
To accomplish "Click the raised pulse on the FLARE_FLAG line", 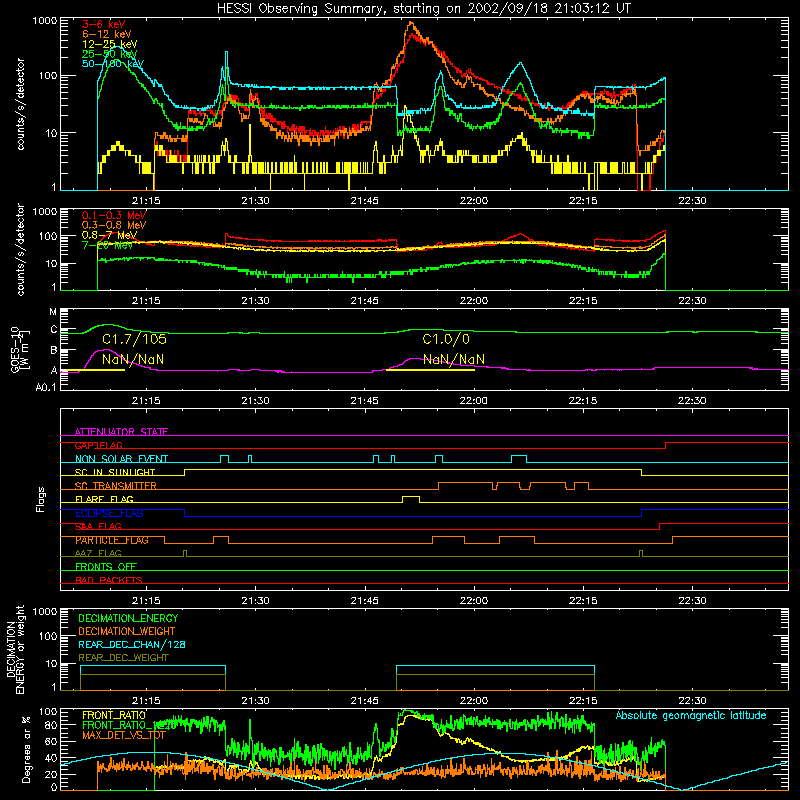I will click(x=411, y=499).
